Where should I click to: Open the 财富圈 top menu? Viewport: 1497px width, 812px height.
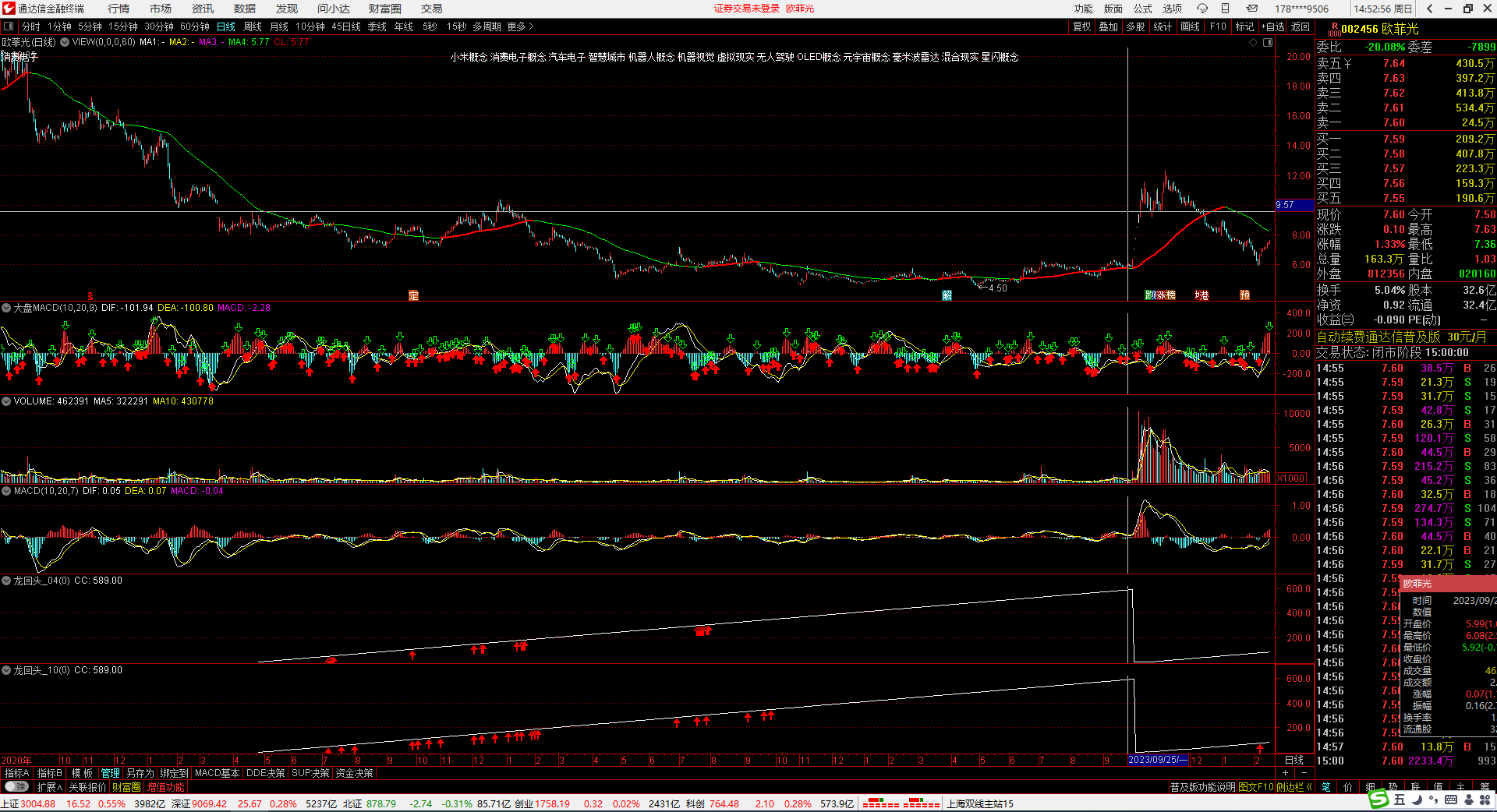point(385,9)
